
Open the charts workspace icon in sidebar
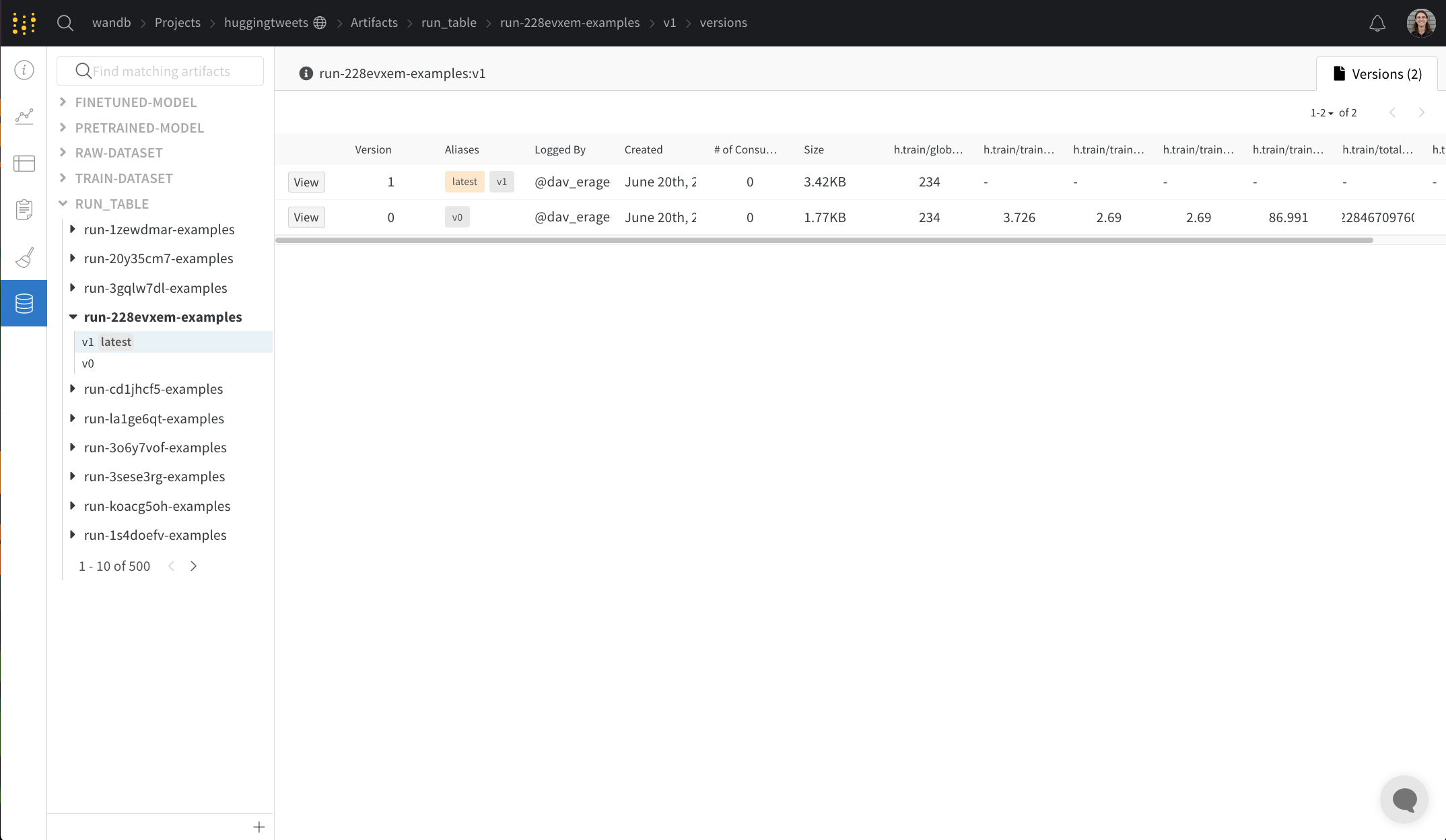[x=24, y=116]
